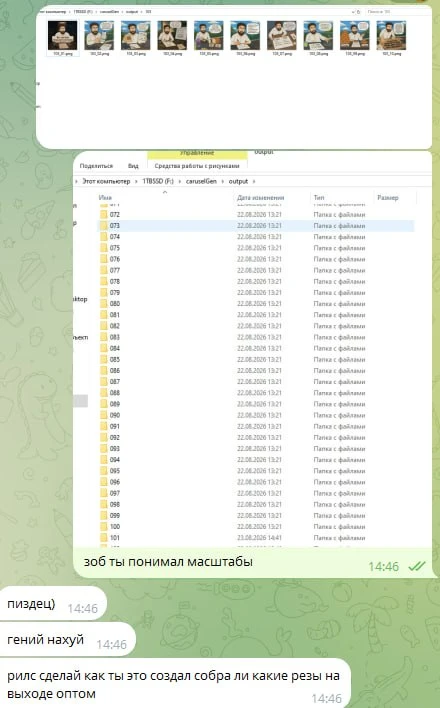The width and height of the screenshot is (440, 708).
Task: Click the caption зоб ты понимал масштабы
Action: (168, 562)
